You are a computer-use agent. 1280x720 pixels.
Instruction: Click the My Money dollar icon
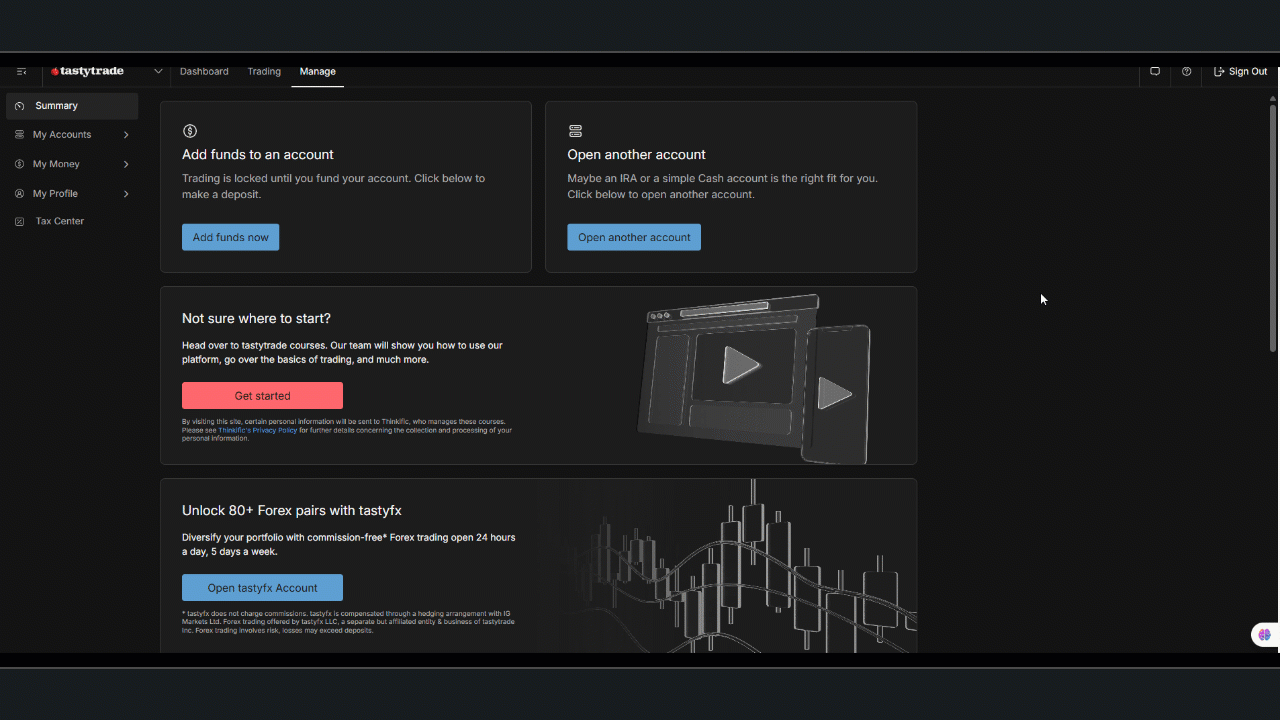[20, 164]
